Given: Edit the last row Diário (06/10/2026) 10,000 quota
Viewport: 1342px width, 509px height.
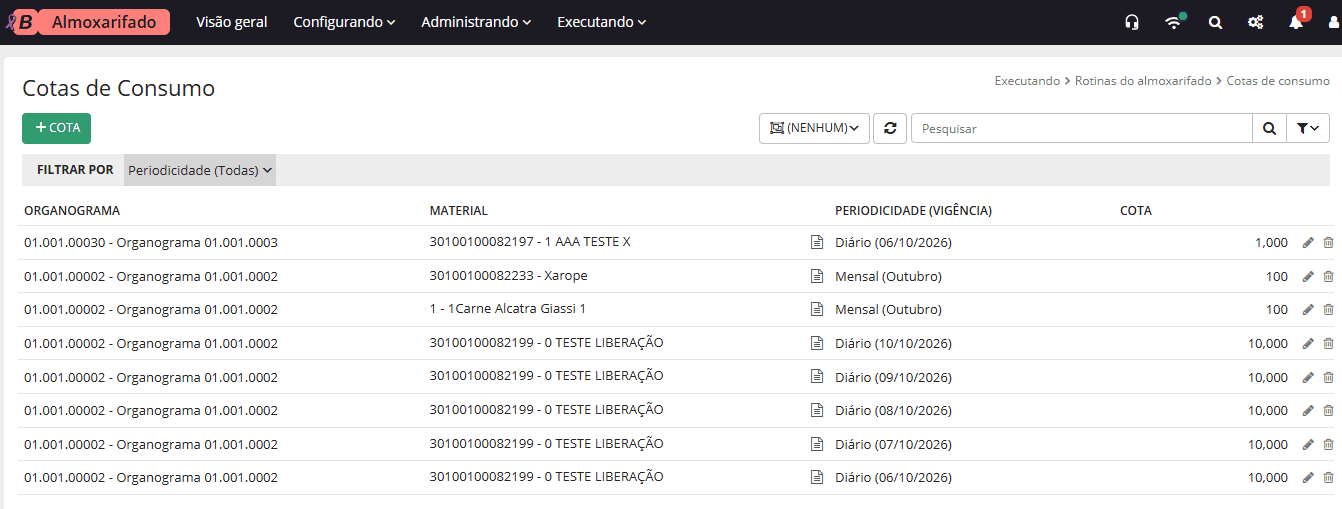Looking at the screenshot, I should pyautogui.click(x=1308, y=478).
